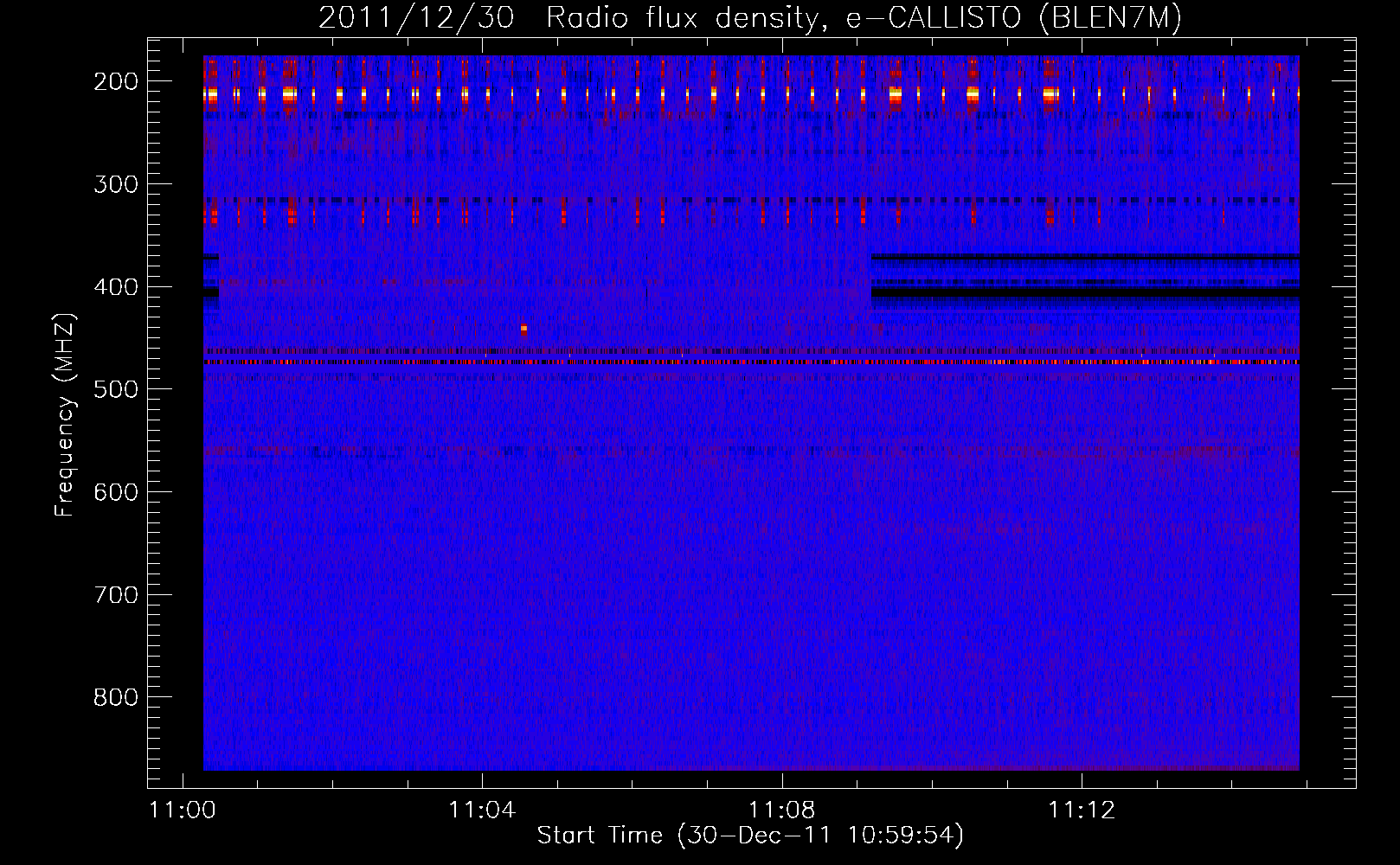Click the isolated red spot near 440 MHz

523,330
